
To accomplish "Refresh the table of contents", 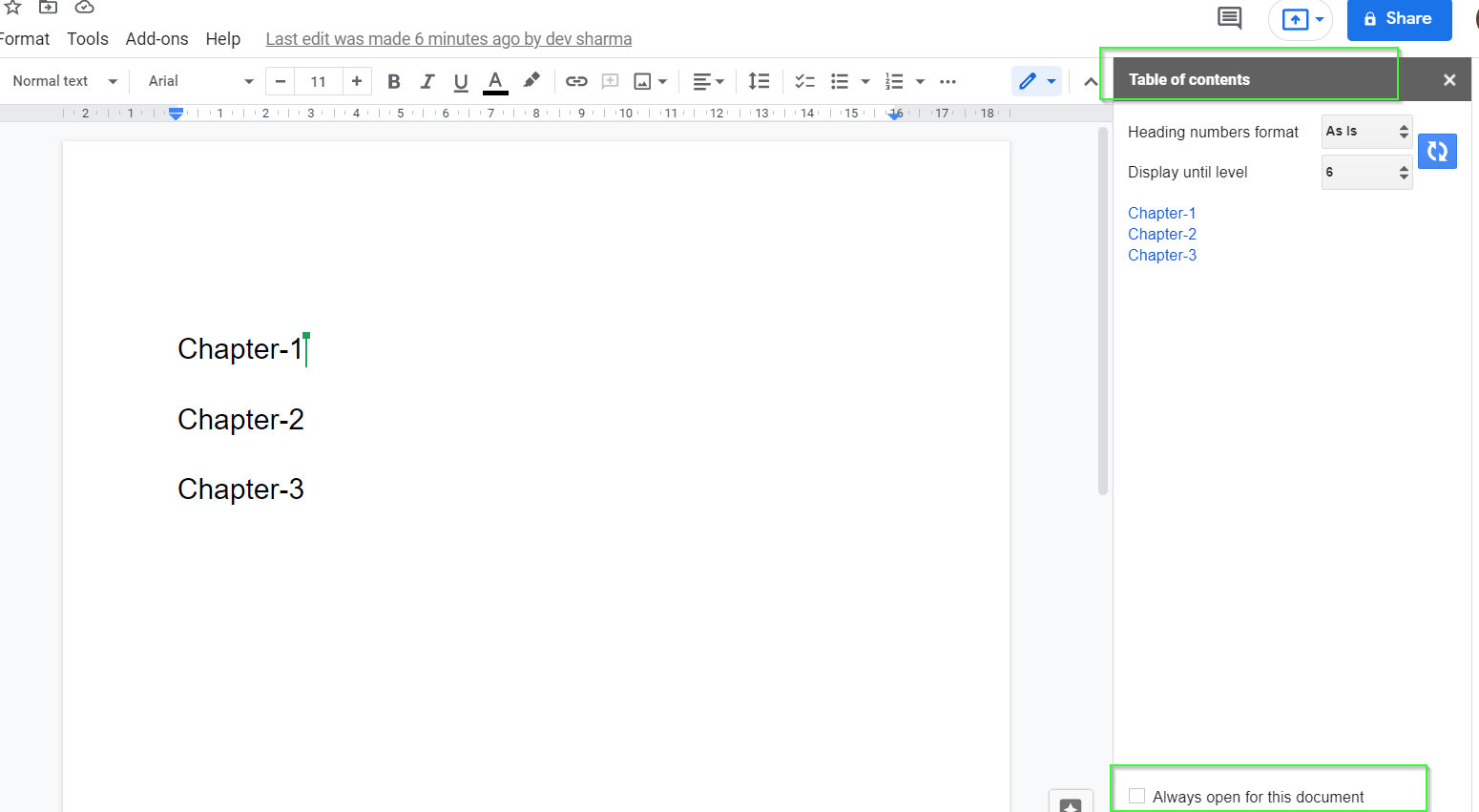I will 1437,151.
